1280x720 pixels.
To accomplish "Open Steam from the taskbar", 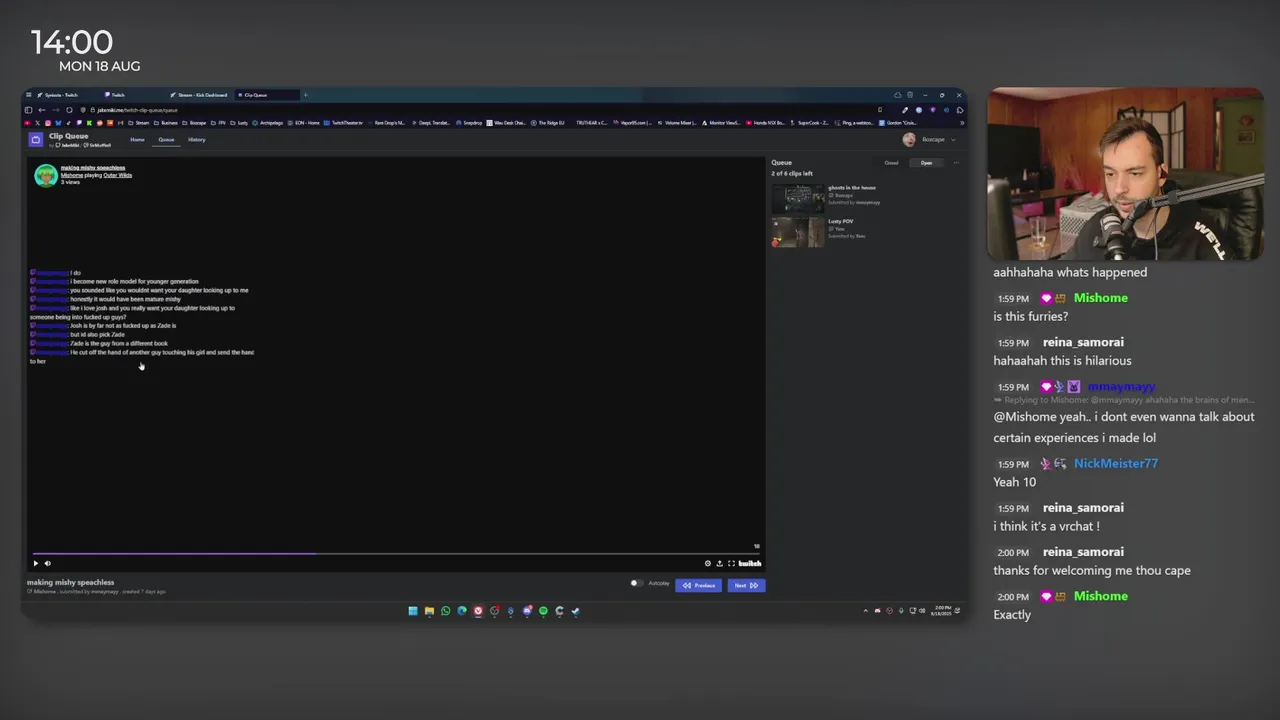I will click(575, 611).
